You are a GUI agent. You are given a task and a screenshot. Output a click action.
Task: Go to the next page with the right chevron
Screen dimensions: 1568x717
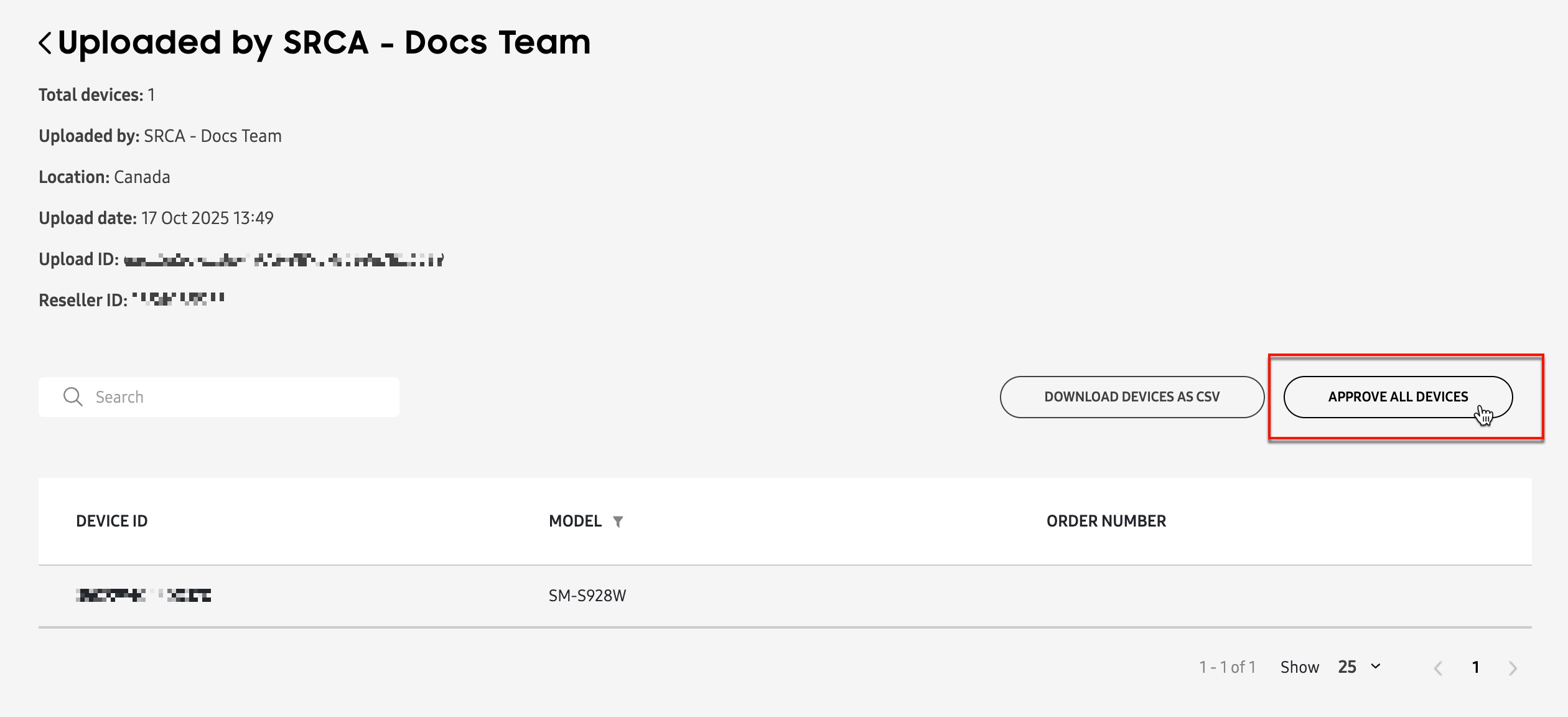pos(1513,667)
